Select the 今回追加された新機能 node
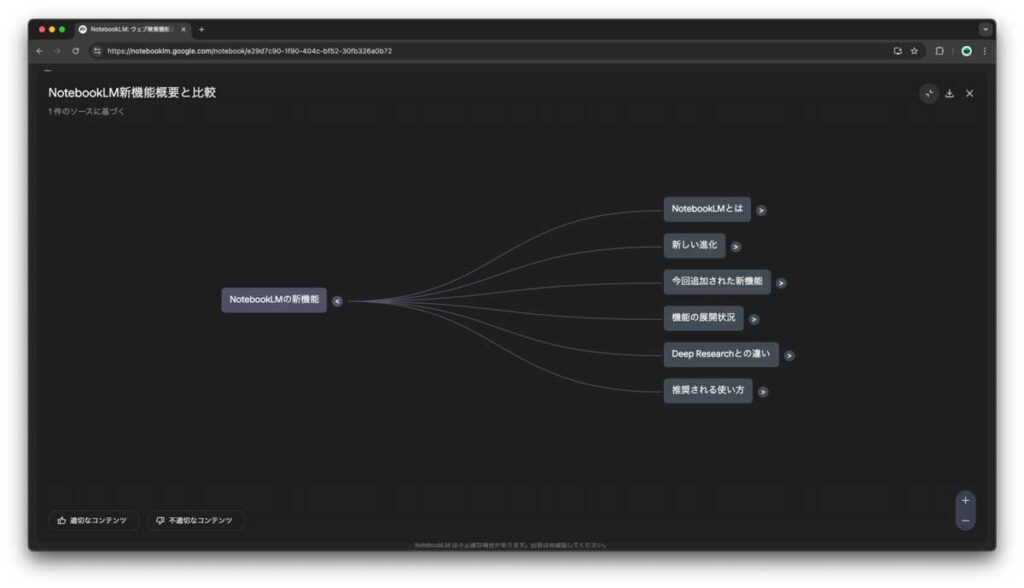The height and width of the screenshot is (588, 1024). tap(717, 282)
